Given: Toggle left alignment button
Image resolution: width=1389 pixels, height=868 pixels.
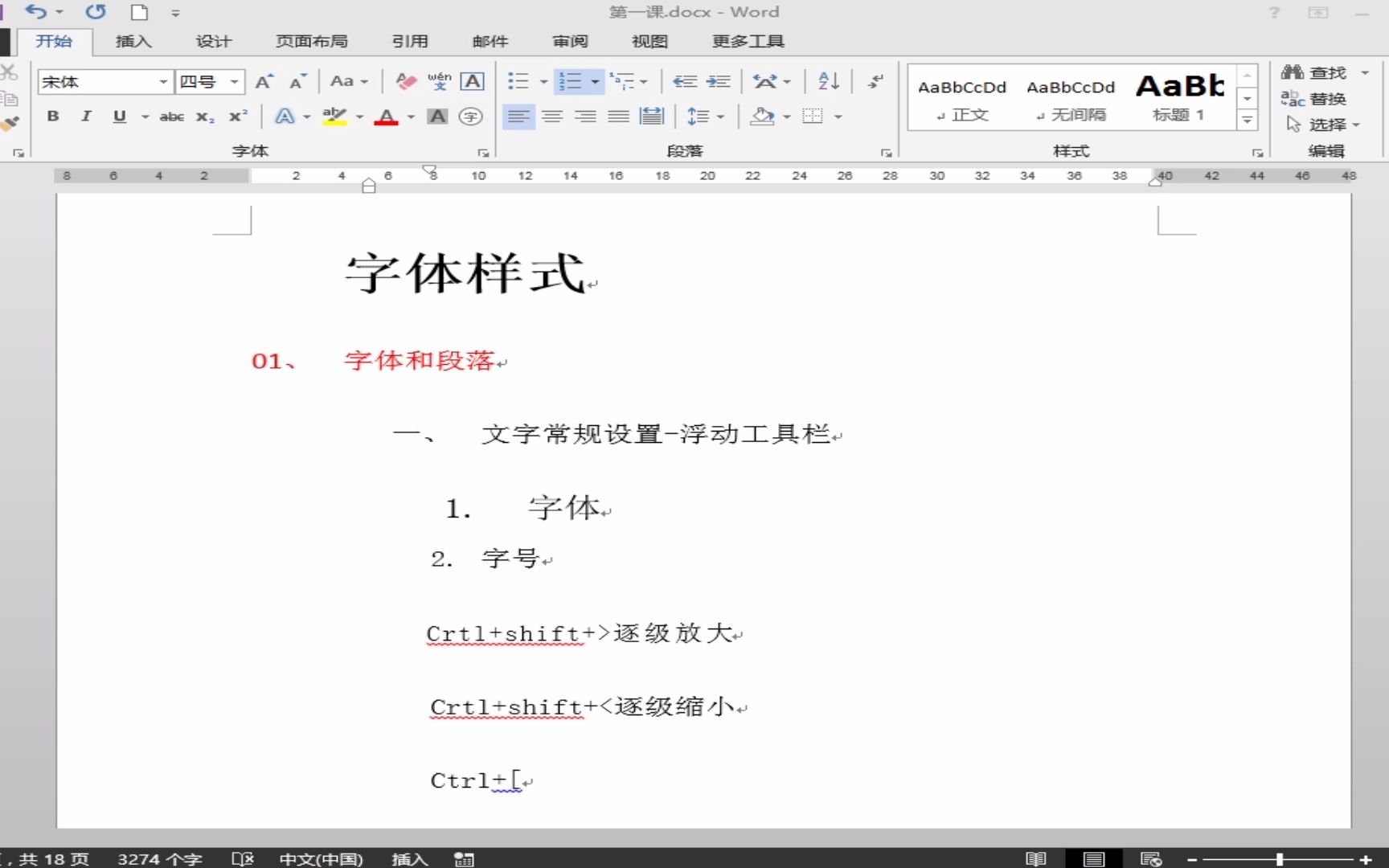Looking at the screenshot, I should [518, 117].
